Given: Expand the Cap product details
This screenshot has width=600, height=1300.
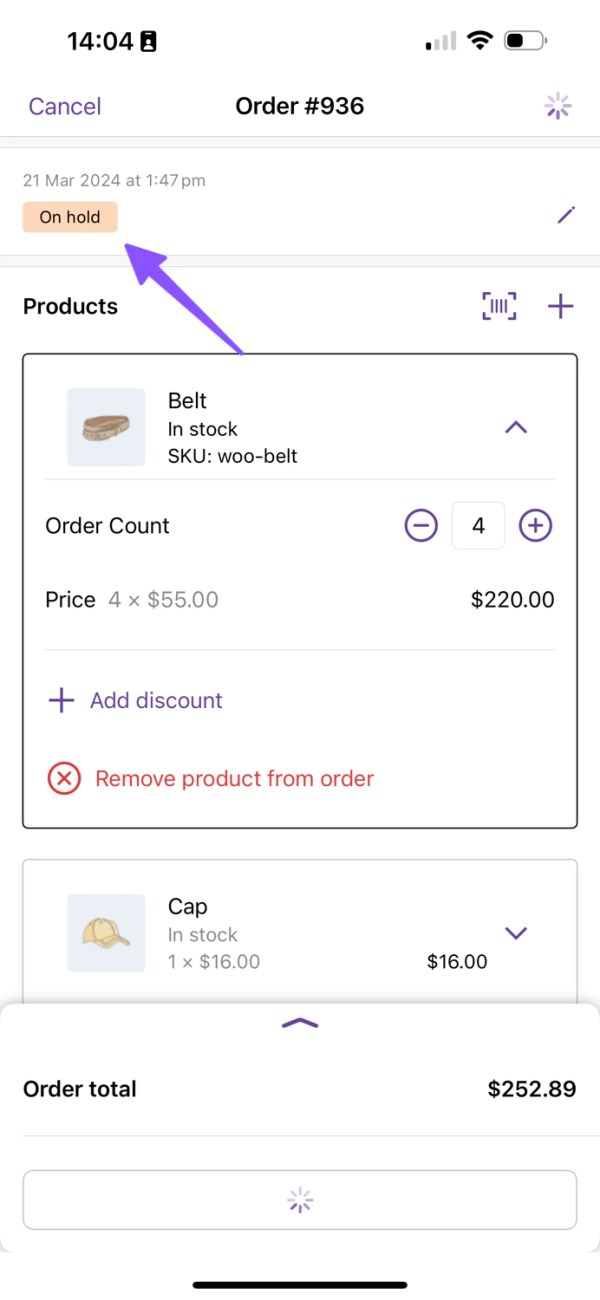Looking at the screenshot, I should coord(515,933).
